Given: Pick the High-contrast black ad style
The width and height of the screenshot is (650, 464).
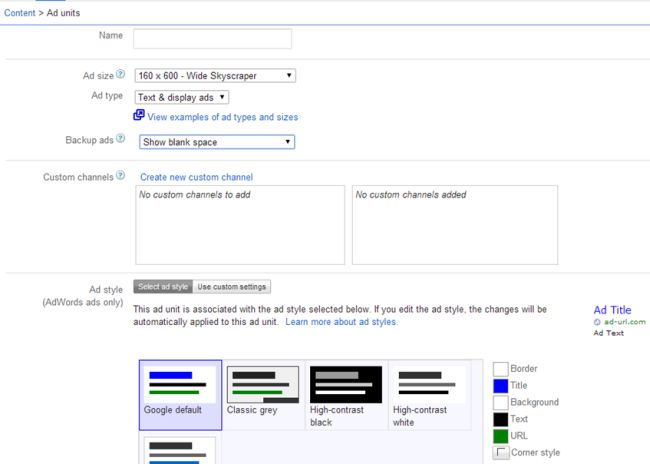Looking at the screenshot, I should coord(346,395).
